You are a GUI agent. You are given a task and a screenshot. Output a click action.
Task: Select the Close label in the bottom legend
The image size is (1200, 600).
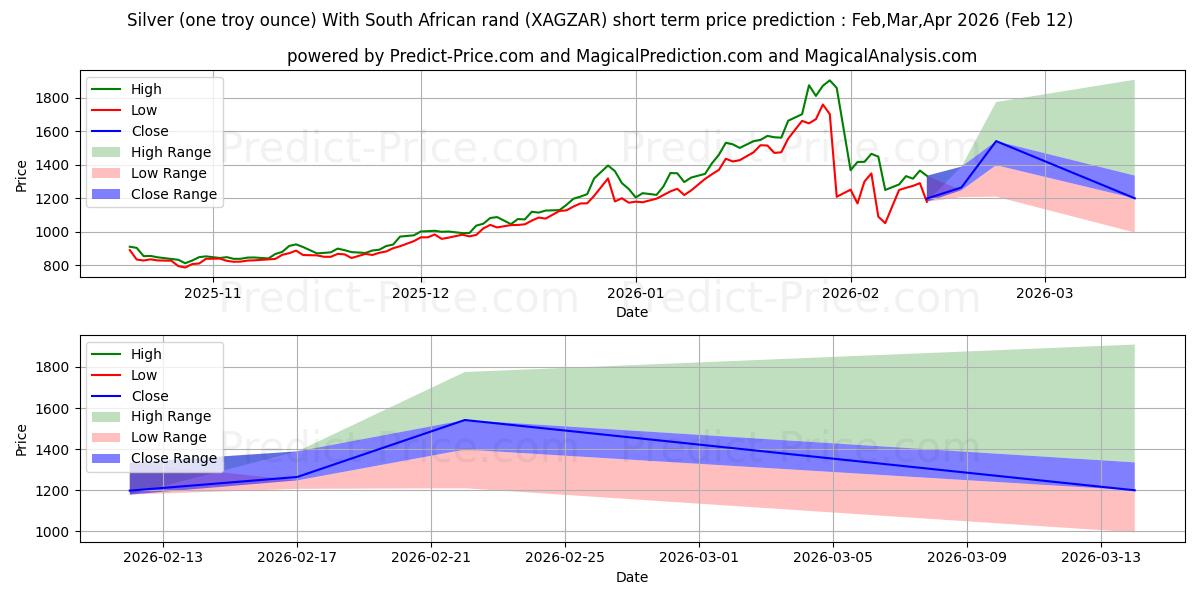coord(150,396)
